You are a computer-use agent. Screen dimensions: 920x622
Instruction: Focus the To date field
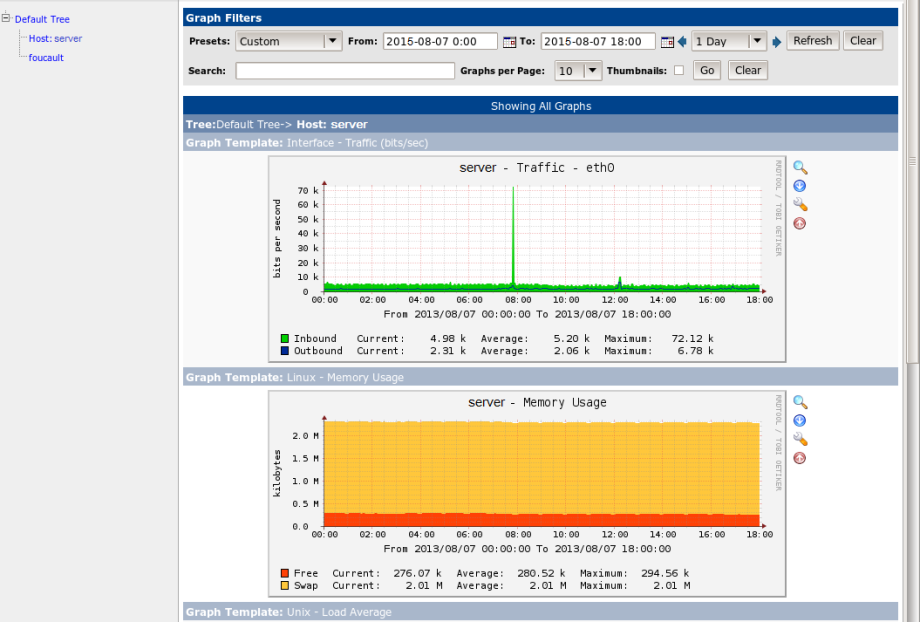[598, 41]
